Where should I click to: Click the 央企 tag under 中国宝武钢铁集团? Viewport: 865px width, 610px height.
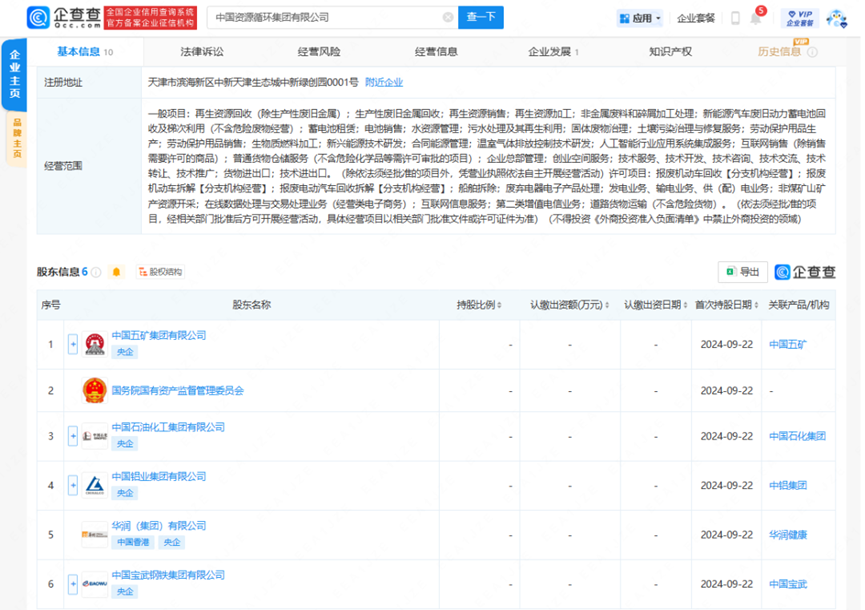(x=125, y=591)
